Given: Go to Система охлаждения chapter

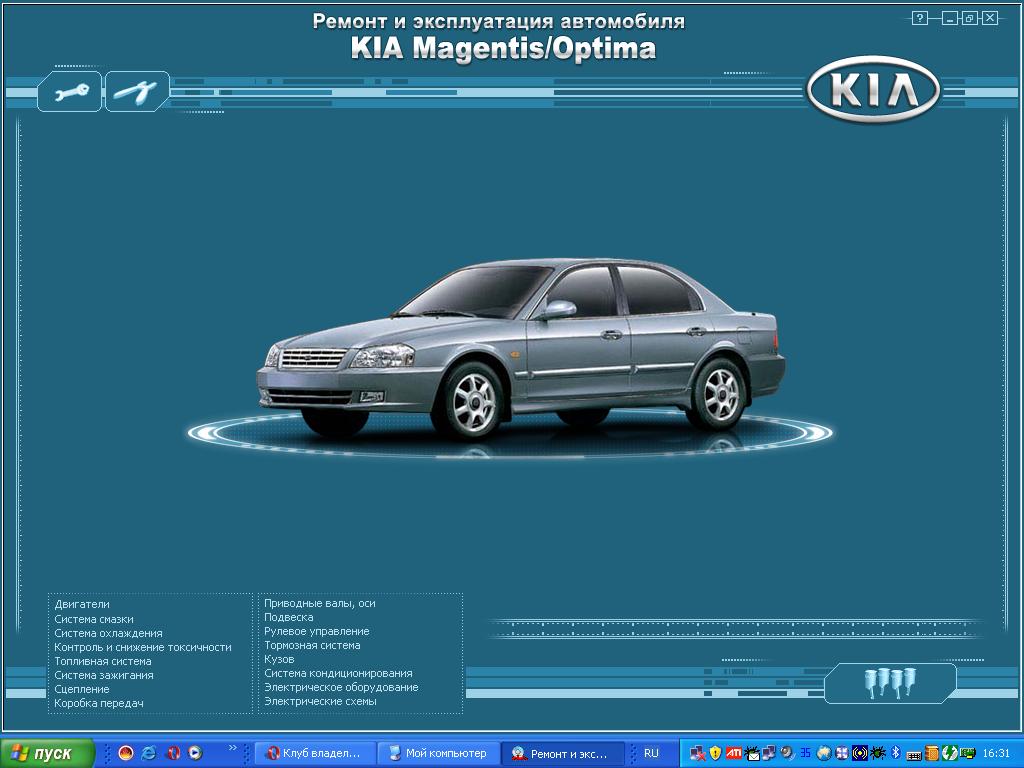Looking at the screenshot, I should [108, 633].
